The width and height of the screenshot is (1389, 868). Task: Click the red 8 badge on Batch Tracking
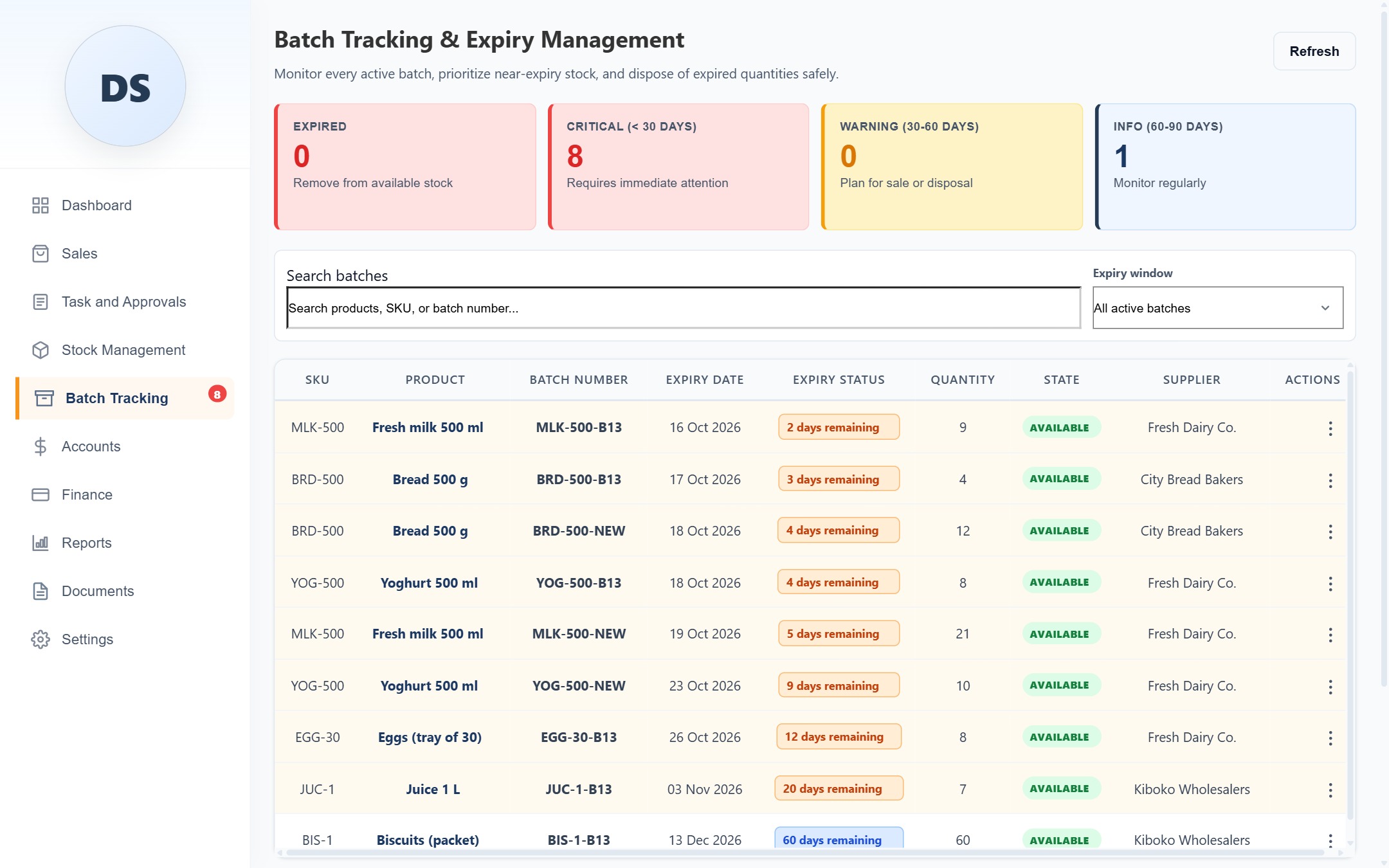click(x=217, y=394)
